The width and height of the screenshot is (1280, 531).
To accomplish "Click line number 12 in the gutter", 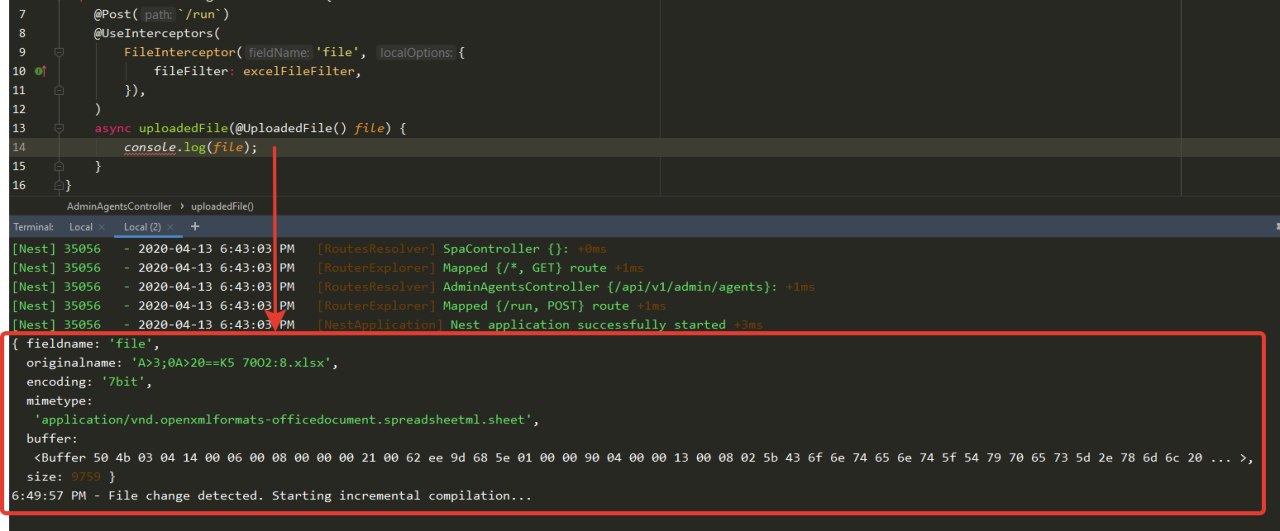I will 19,109.
